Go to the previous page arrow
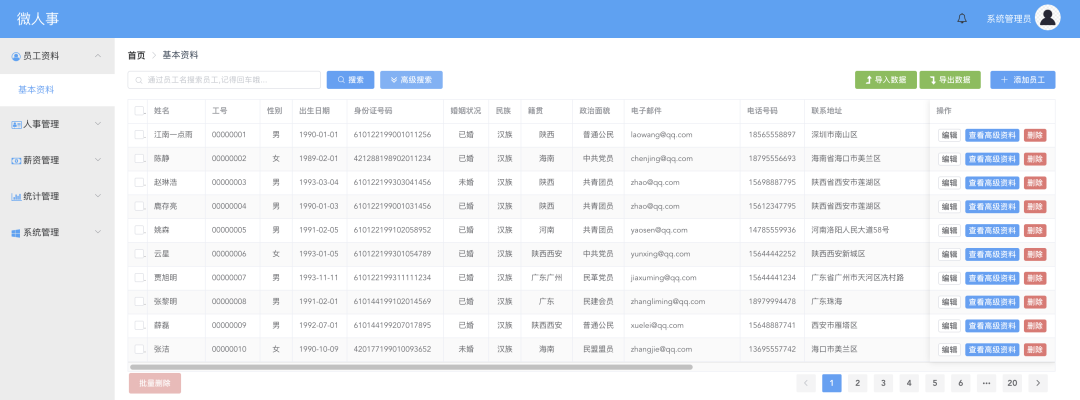The image size is (1080, 400). coord(806,383)
